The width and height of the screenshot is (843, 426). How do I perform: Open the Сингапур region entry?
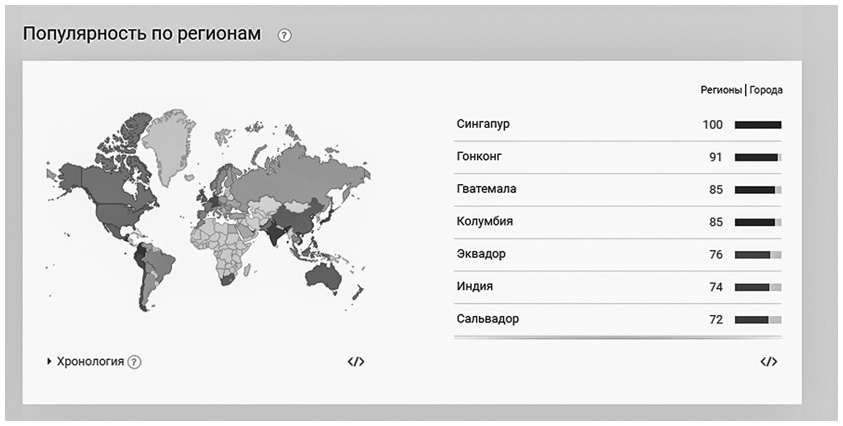[x=483, y=124]
